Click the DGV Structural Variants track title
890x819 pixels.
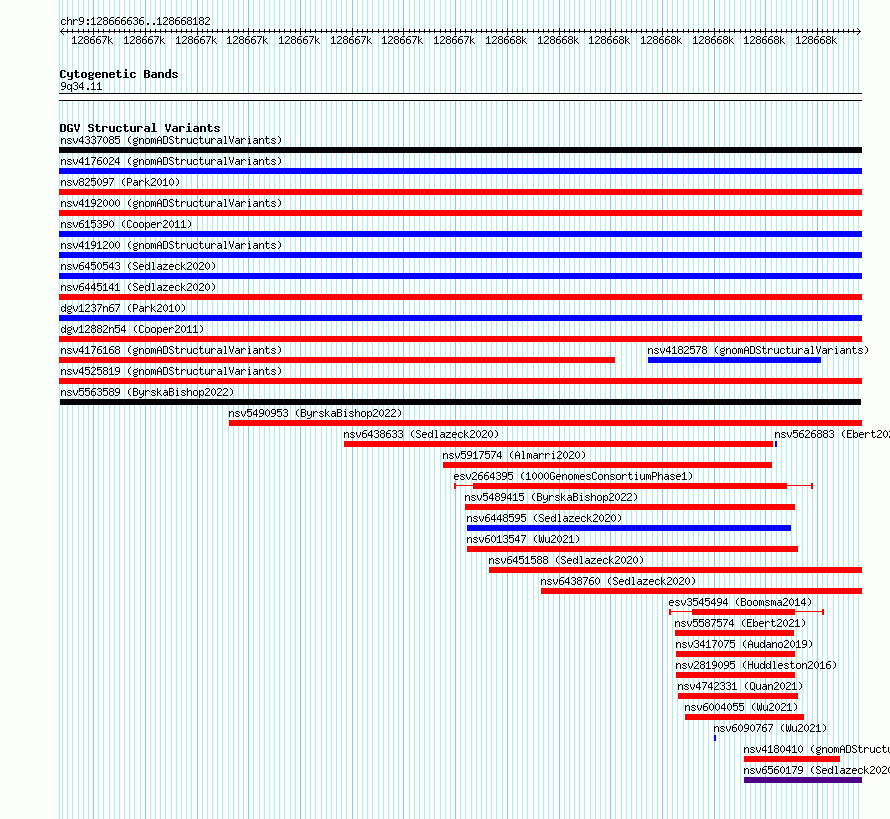(140, 128)
